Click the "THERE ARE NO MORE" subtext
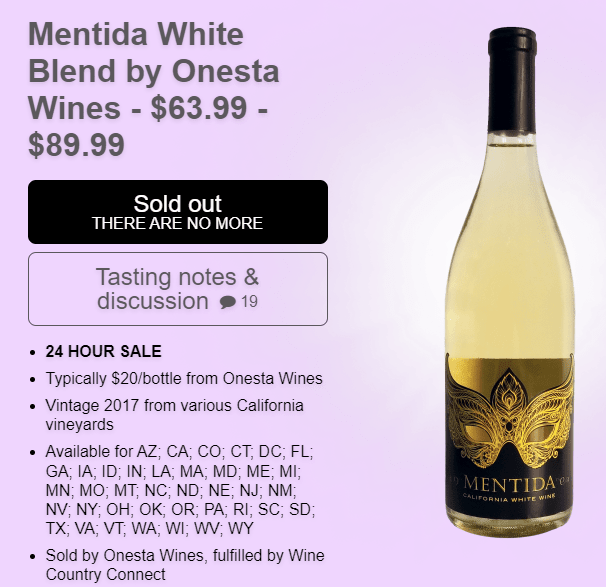606x587 pixels. (177, 223)
